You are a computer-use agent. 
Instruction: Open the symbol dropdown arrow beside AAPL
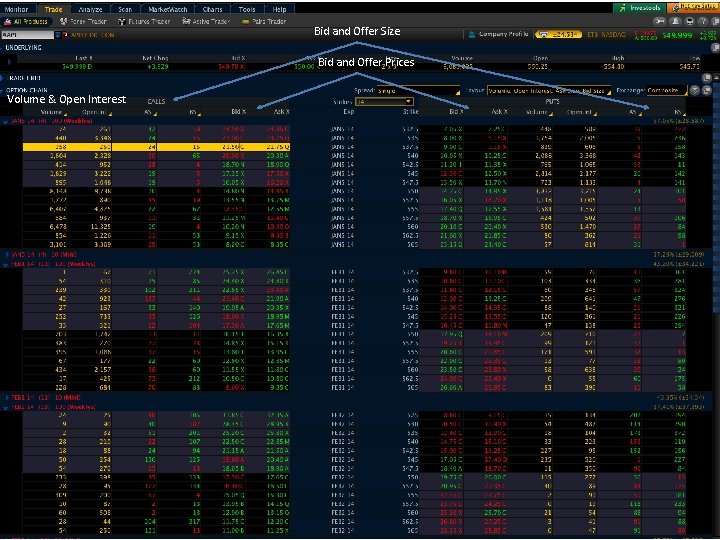58,35
